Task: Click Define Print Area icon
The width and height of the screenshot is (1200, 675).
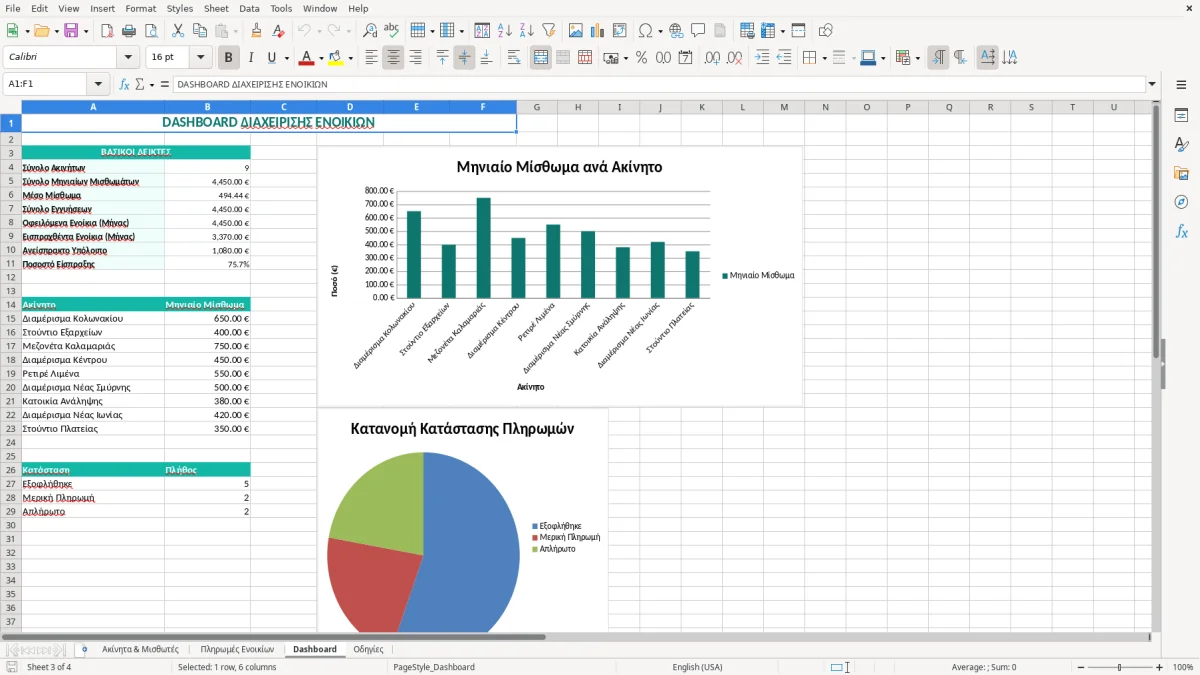Action: [748, 31]
